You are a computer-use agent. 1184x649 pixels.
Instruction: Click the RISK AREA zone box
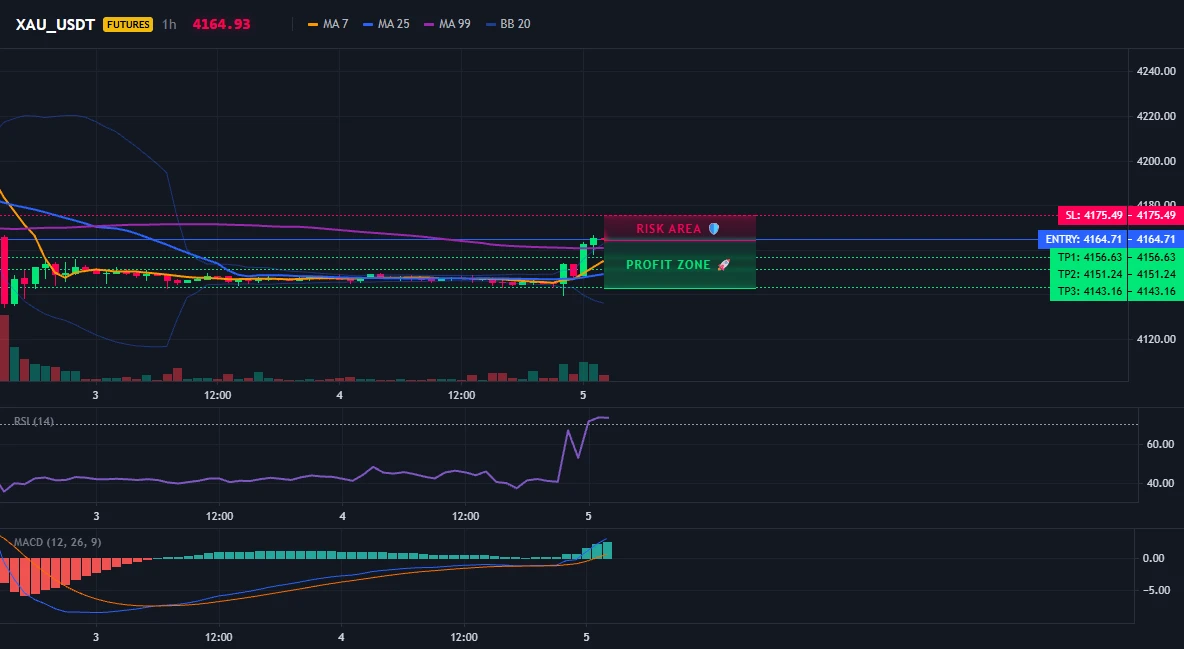(680, 228)
